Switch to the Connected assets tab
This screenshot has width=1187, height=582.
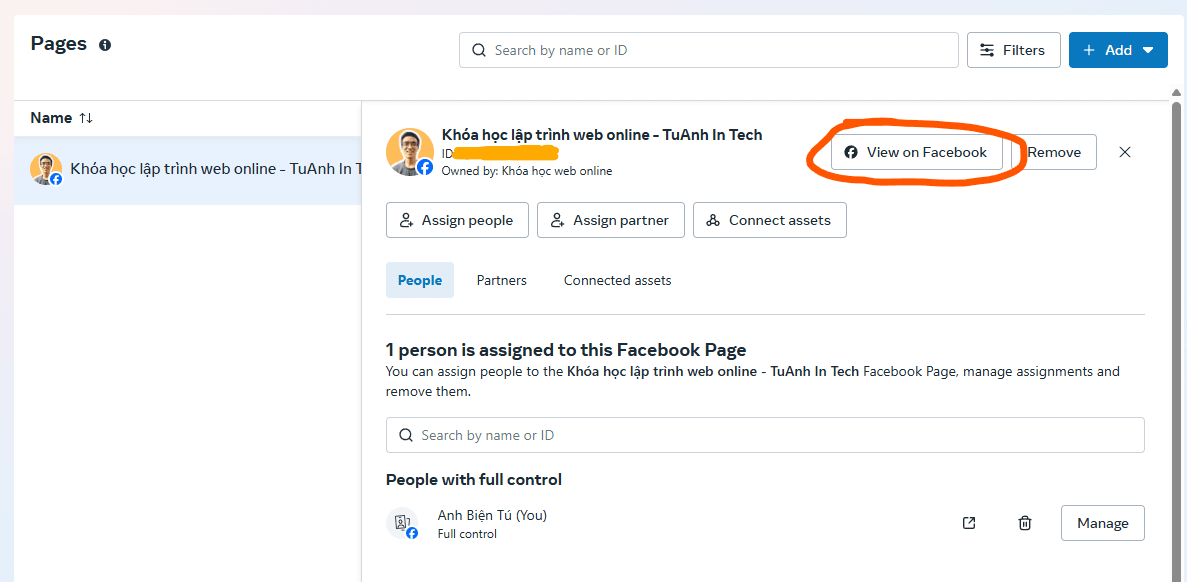(x=617, y=280)
